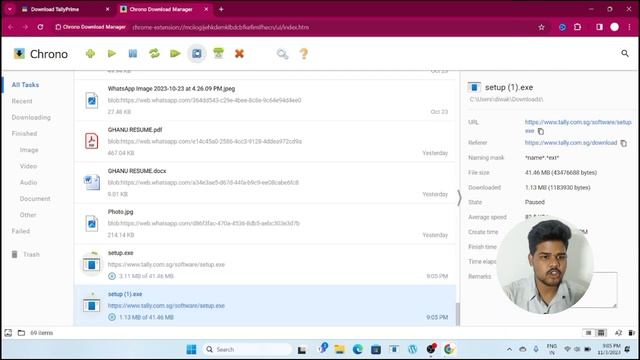Show hidden system tray icons
Viewport: 640px width, 360px height.
(x=509, y=349)
